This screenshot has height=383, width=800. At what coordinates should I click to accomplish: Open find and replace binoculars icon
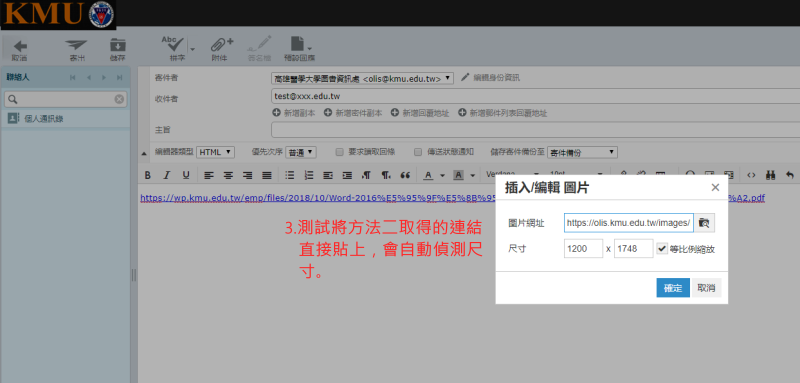[x=770, y=175]
